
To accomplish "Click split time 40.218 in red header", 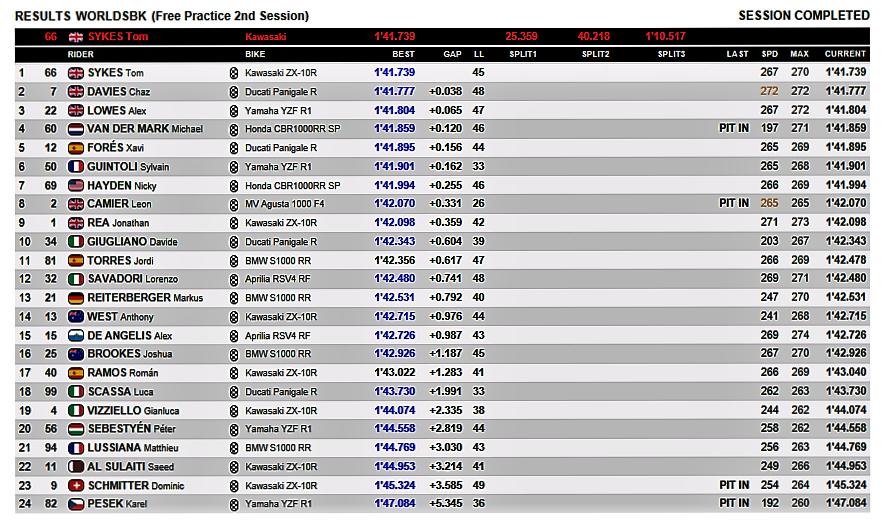I will 594,37.
